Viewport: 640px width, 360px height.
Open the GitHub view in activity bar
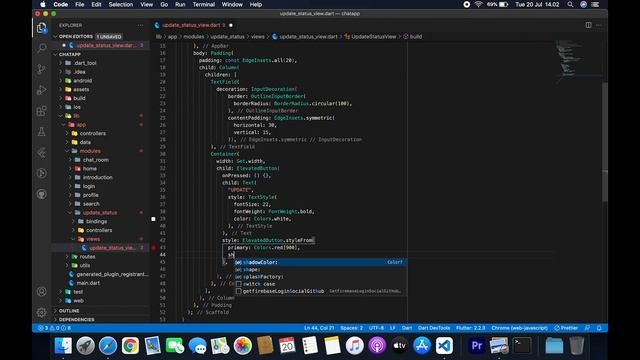(x=42, y=194)
